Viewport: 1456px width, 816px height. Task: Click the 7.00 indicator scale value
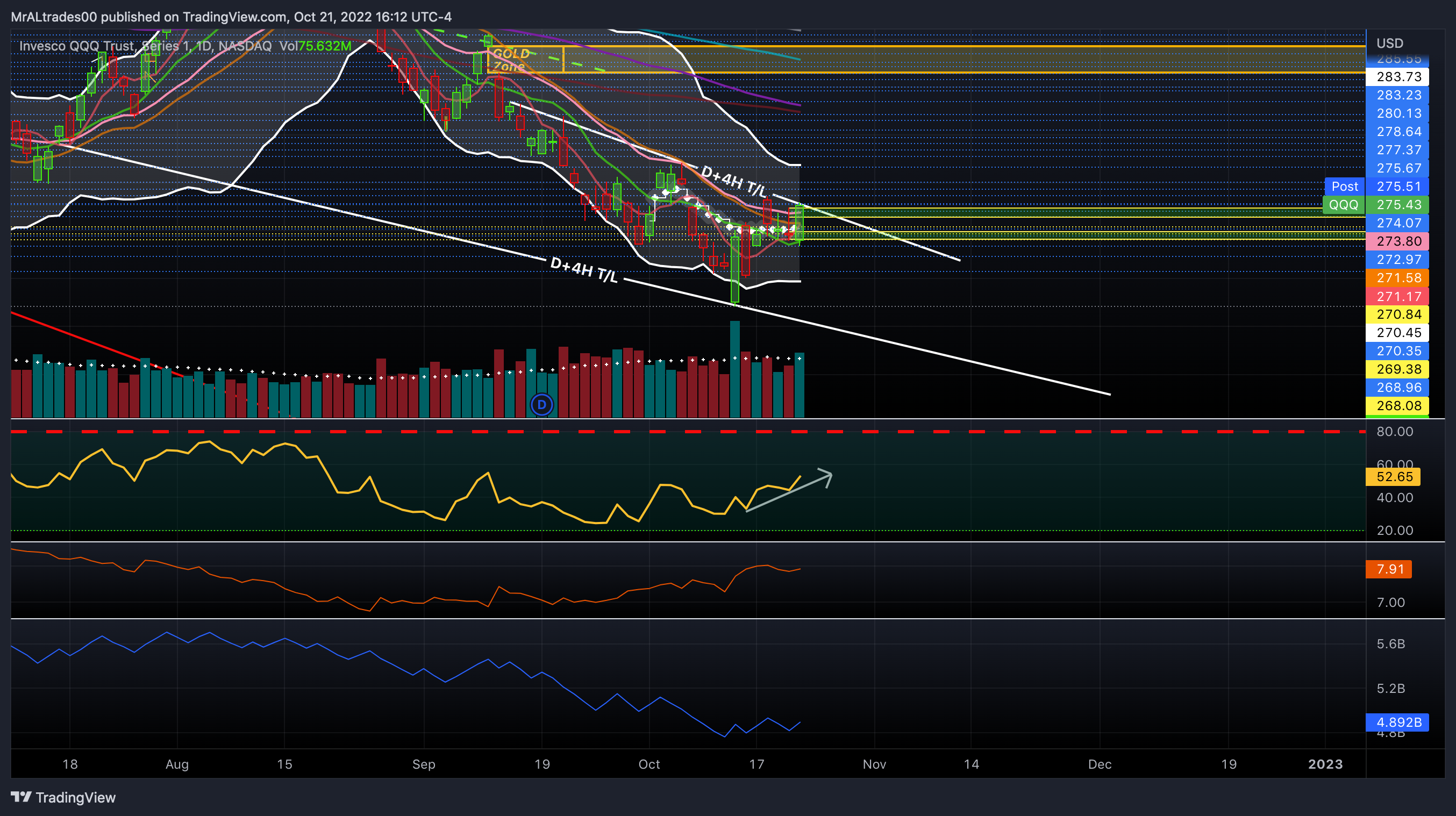[1390, 603]
